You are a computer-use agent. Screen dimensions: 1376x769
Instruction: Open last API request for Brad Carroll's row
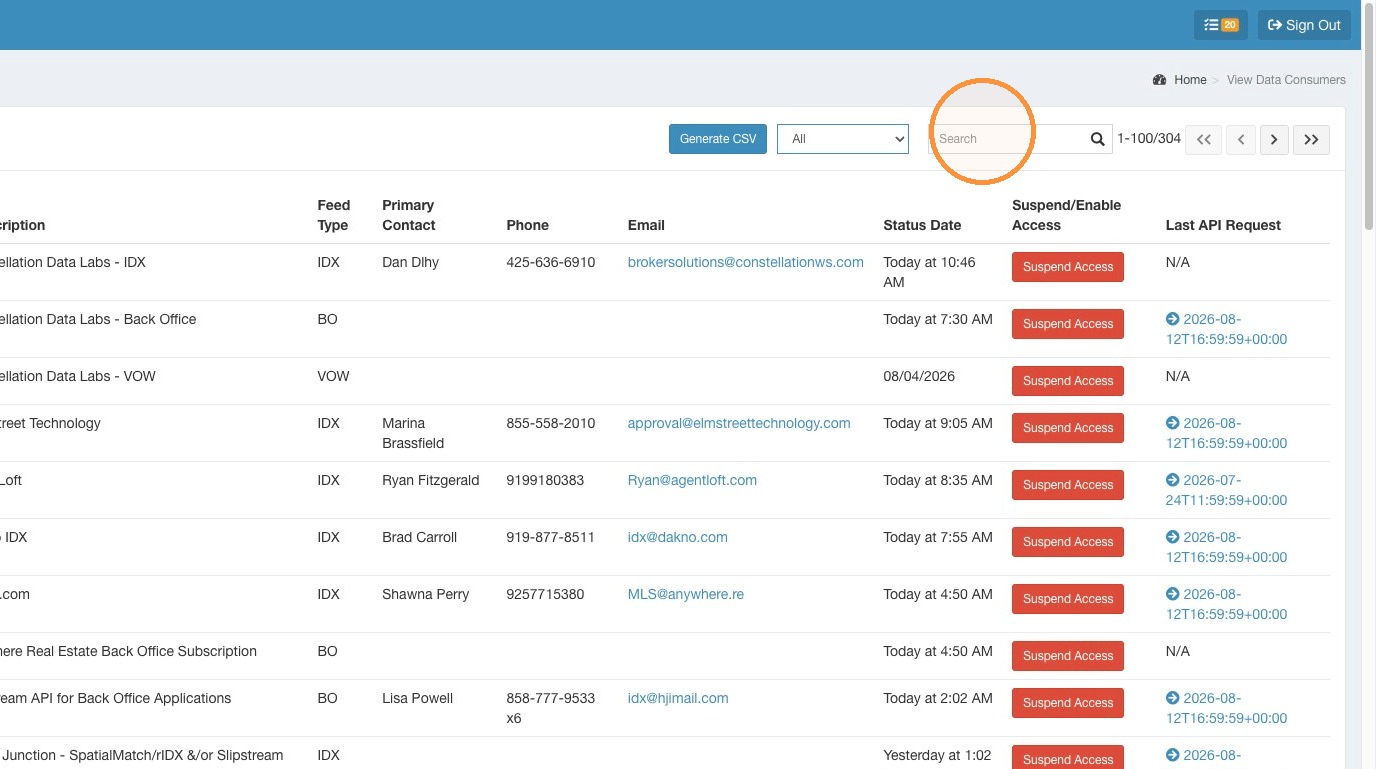[x=1226, y=547]
